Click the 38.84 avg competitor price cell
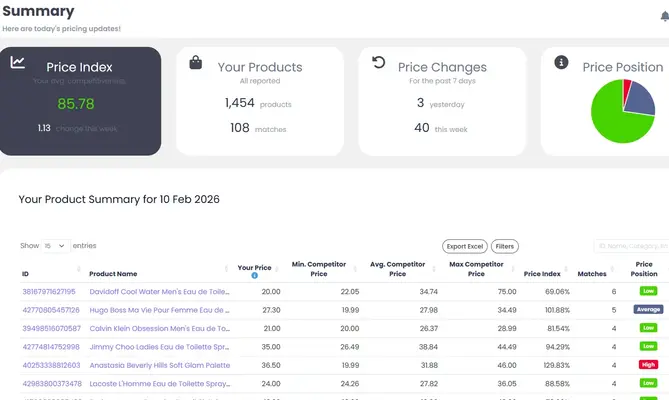This screenshot has height=400, width=669. pyautogui.click(x=428, y=347)
